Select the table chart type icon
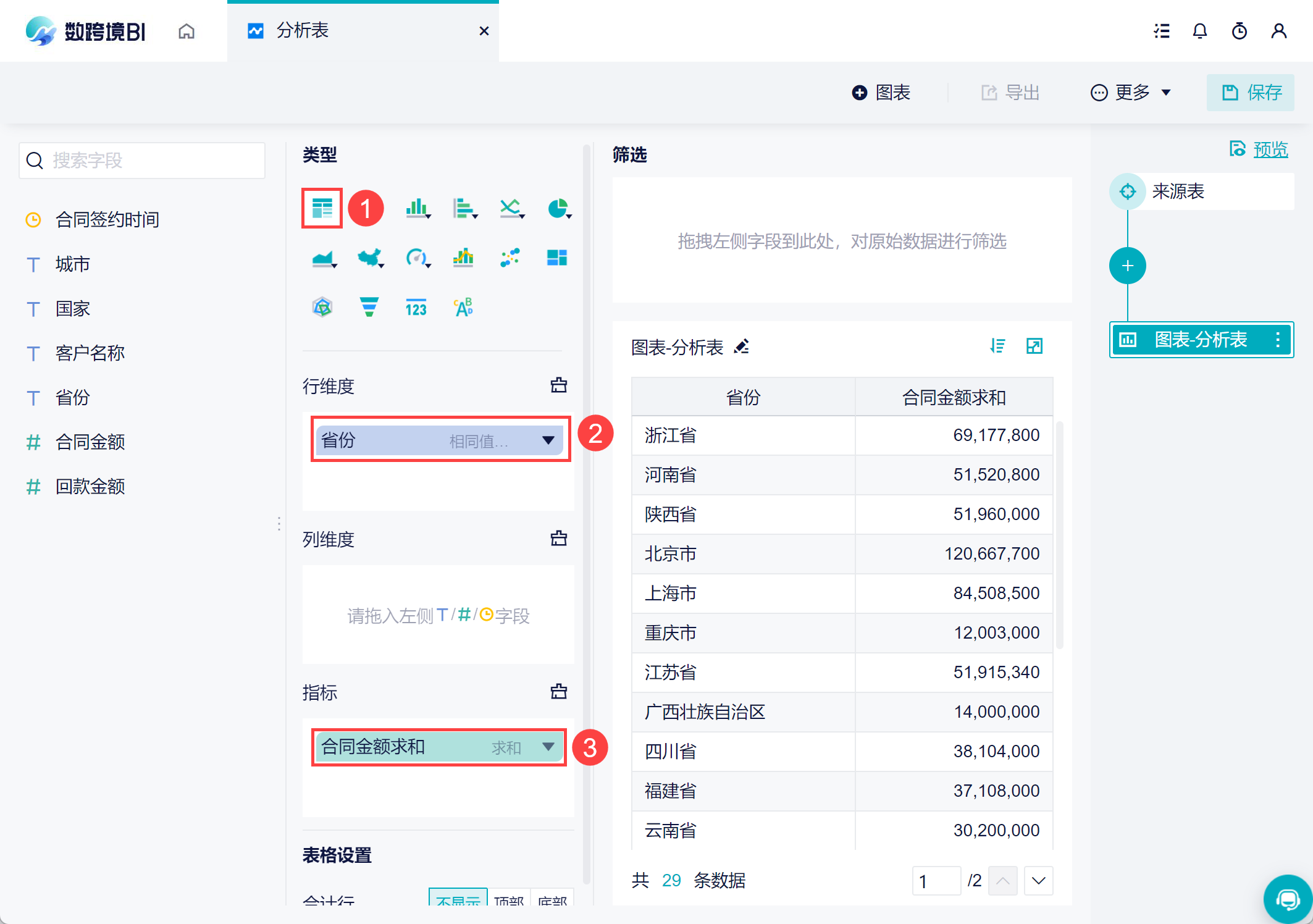Image resolution: width=1313 pixels, height=924 pixels. [x=322, y=208]
